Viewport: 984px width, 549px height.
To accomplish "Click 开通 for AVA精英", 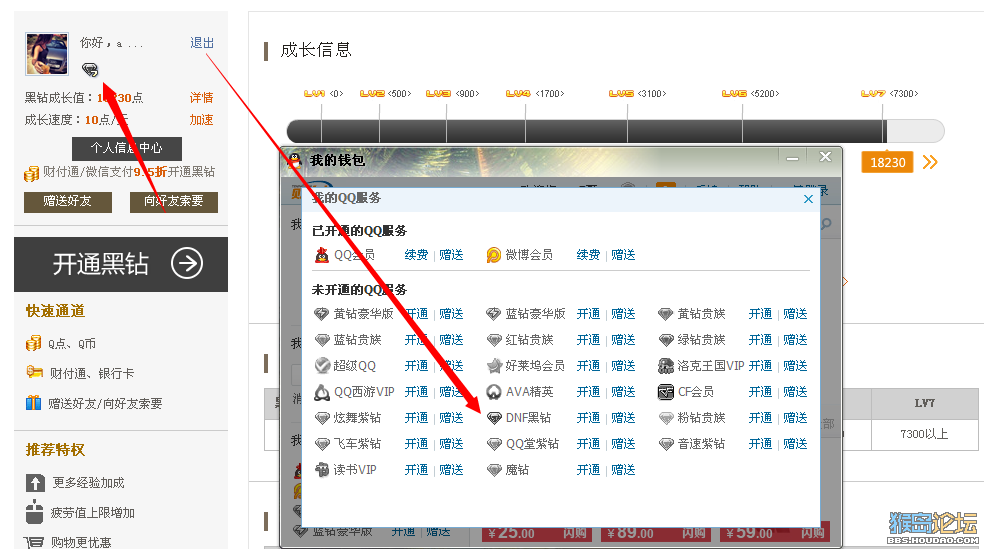I will (588, 392).
